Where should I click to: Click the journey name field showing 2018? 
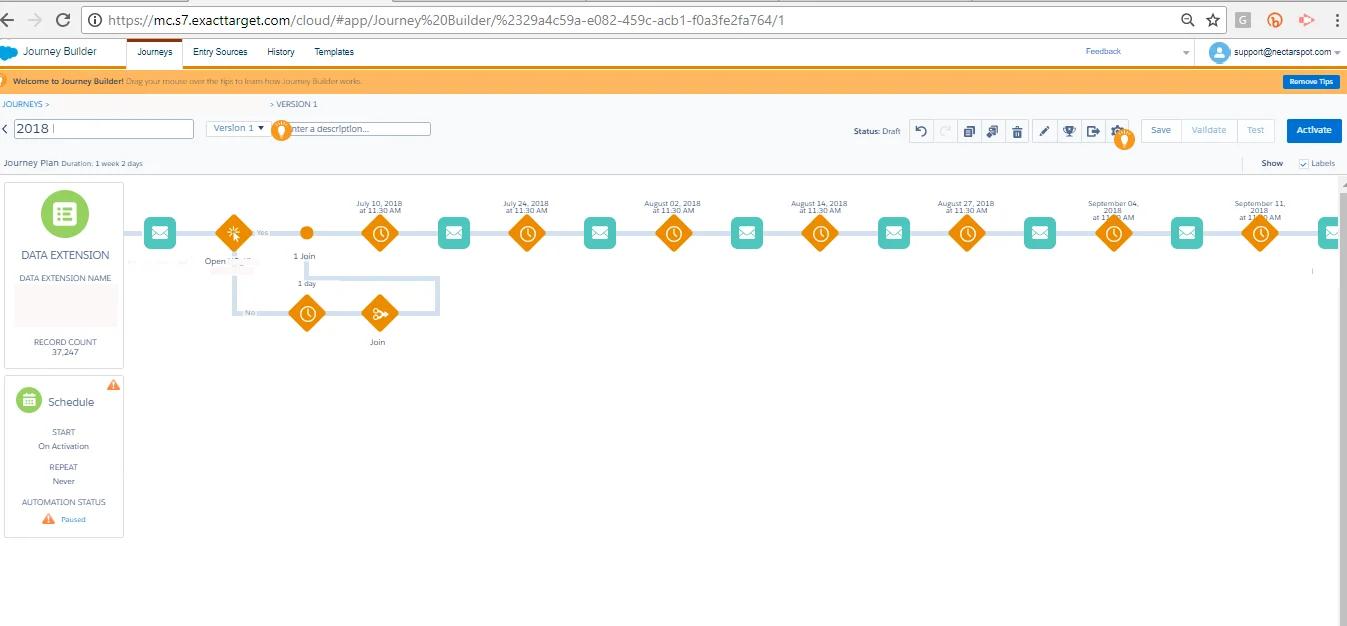104,129
